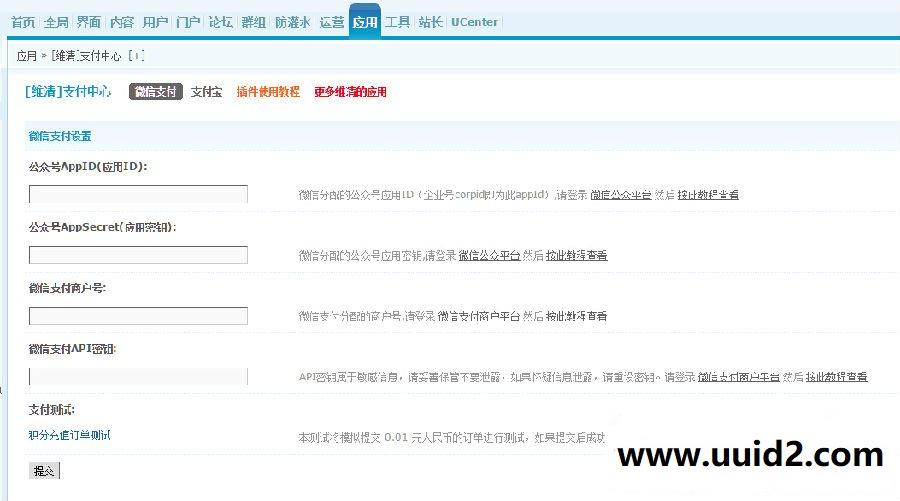
Task: Open the 工具 menu
Action: click(x=397, y=22)
